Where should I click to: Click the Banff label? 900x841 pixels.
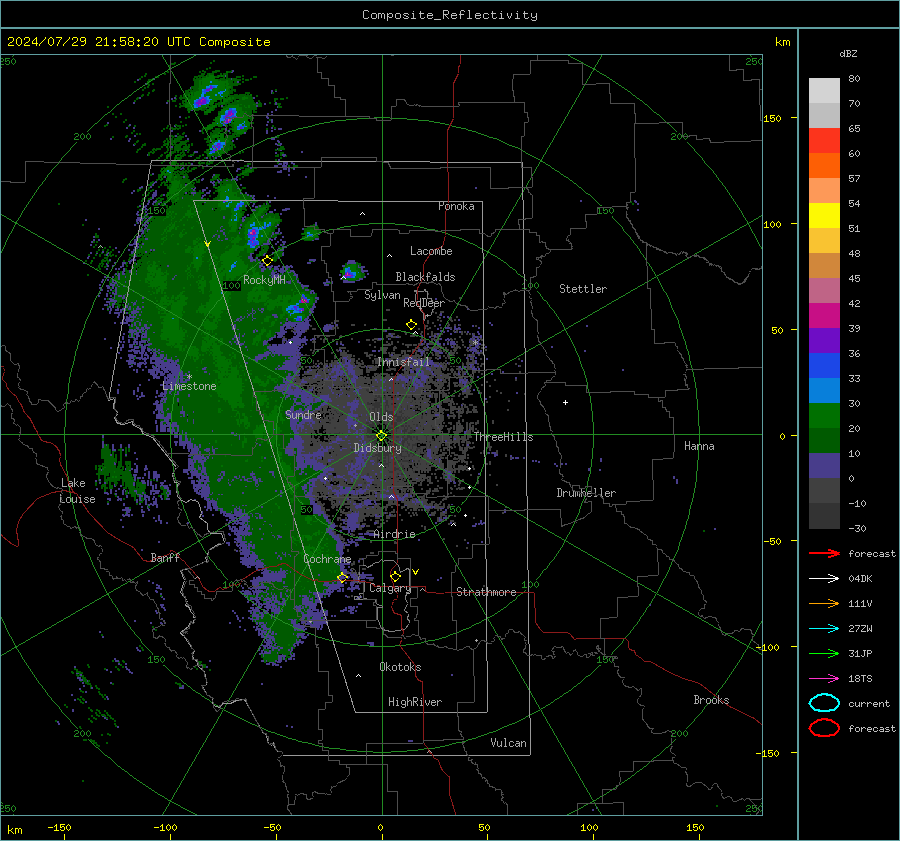(165, 557)
